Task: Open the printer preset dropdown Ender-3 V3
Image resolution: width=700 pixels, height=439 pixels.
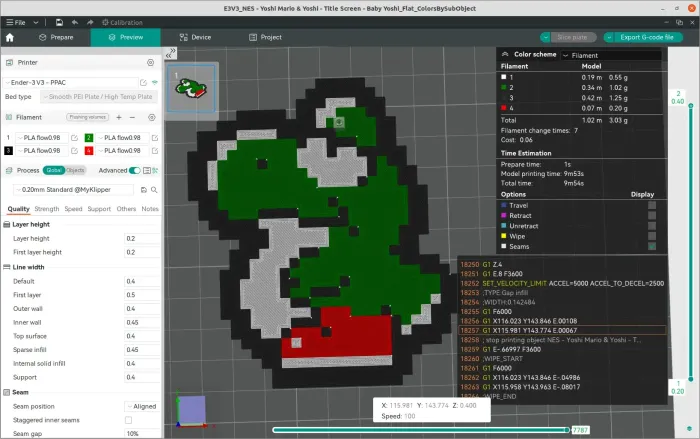Action: pos(71,83)
